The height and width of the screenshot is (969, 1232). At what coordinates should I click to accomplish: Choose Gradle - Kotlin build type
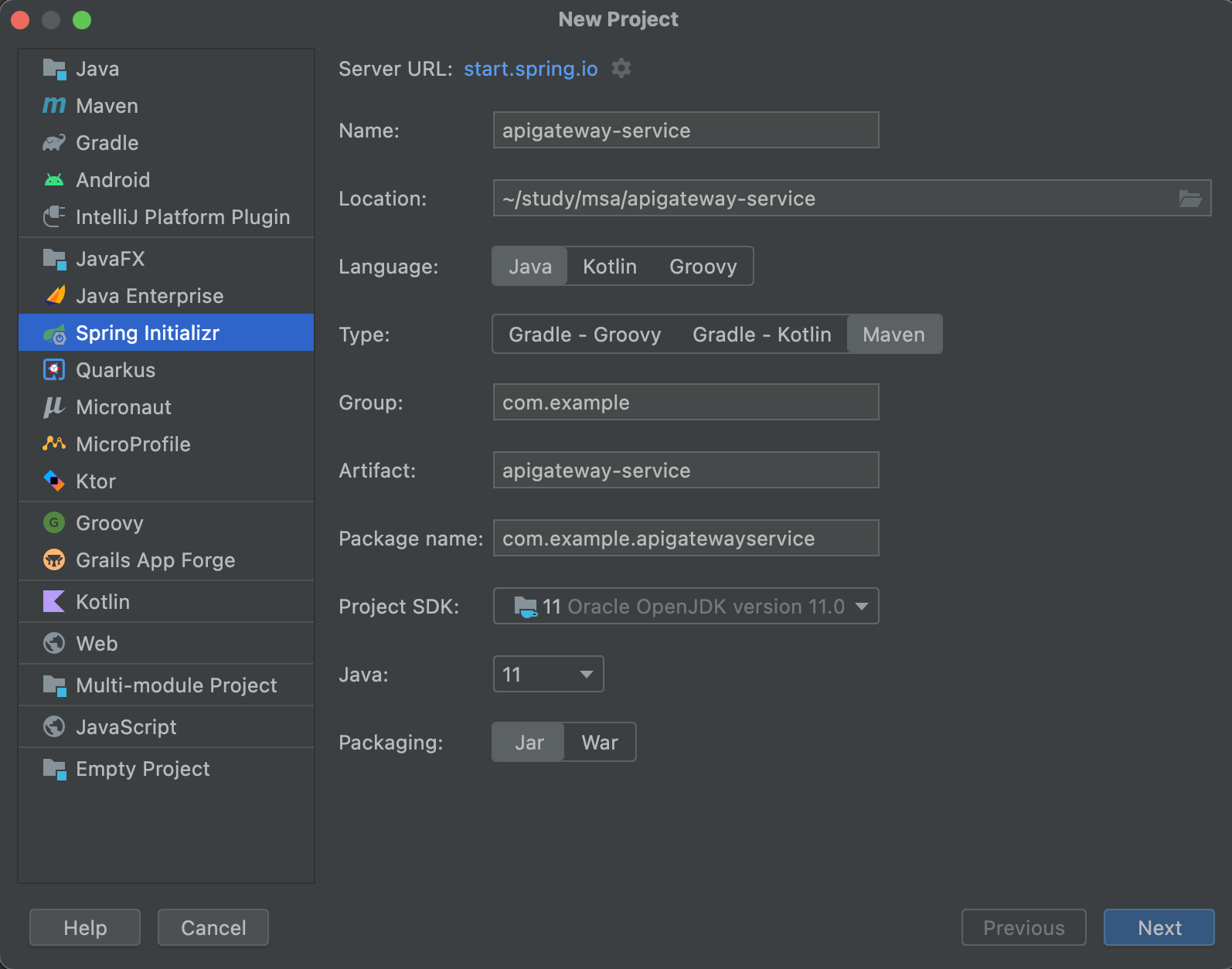[762, 335]
